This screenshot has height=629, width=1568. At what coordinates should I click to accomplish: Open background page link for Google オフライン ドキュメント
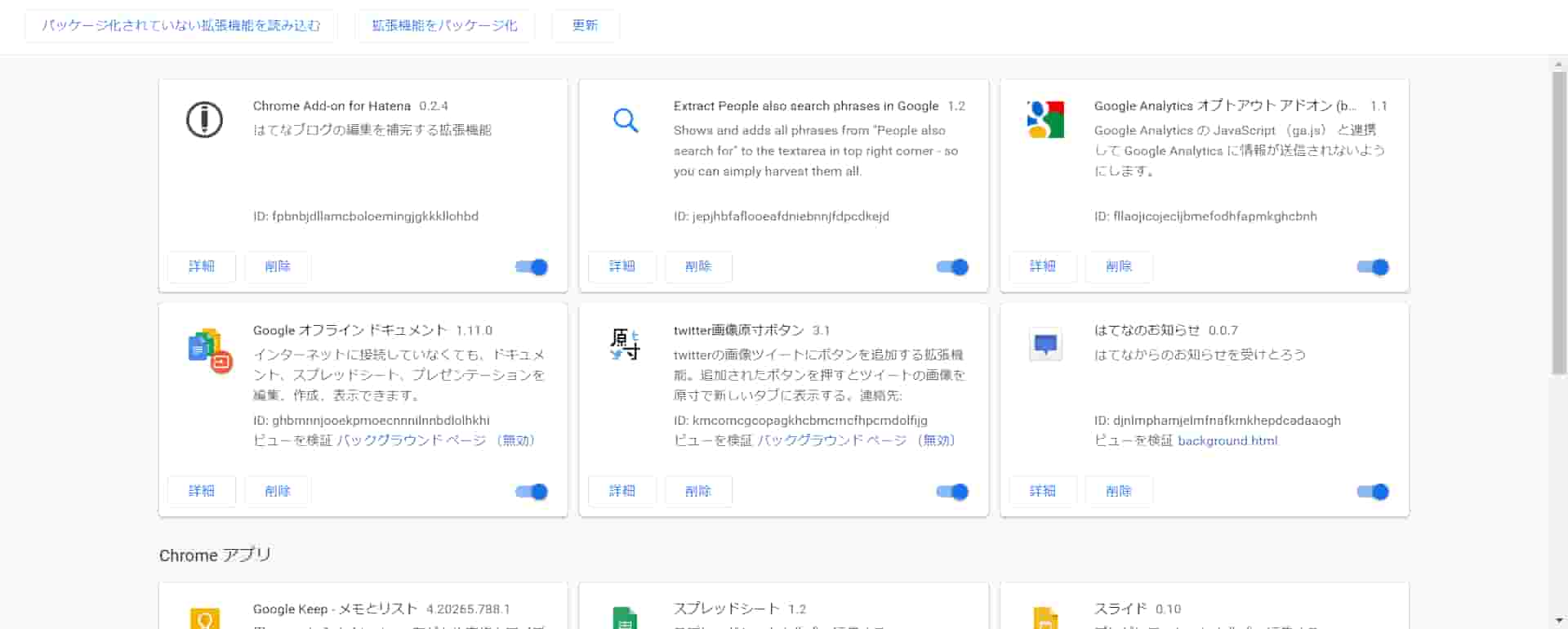436,440
